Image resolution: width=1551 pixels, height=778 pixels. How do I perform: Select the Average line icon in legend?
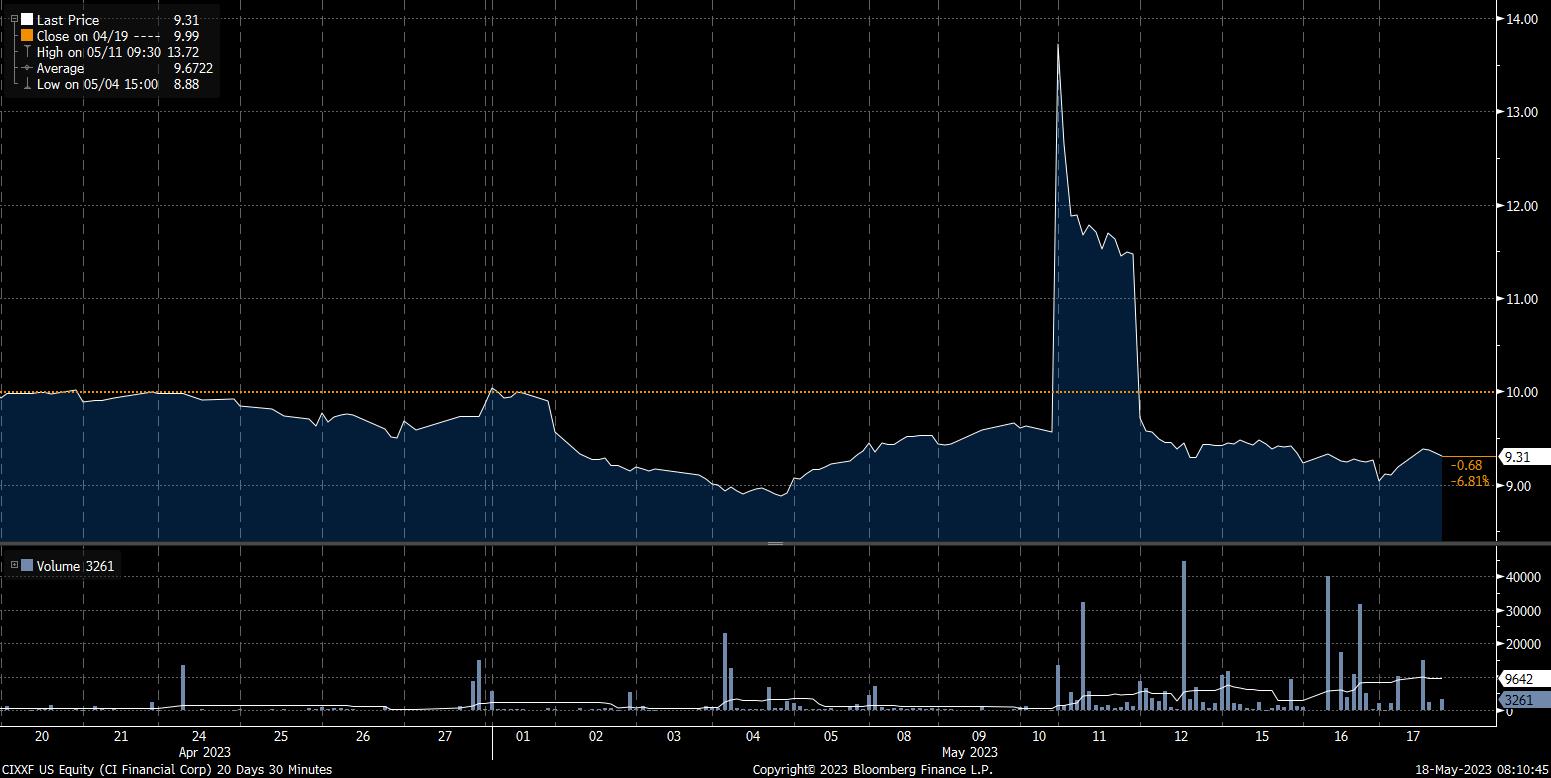(x=27, y=68)
